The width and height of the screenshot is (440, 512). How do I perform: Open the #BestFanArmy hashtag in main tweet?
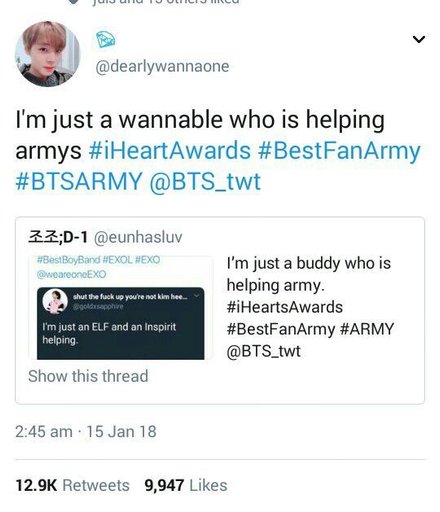(x=339, y=151)
